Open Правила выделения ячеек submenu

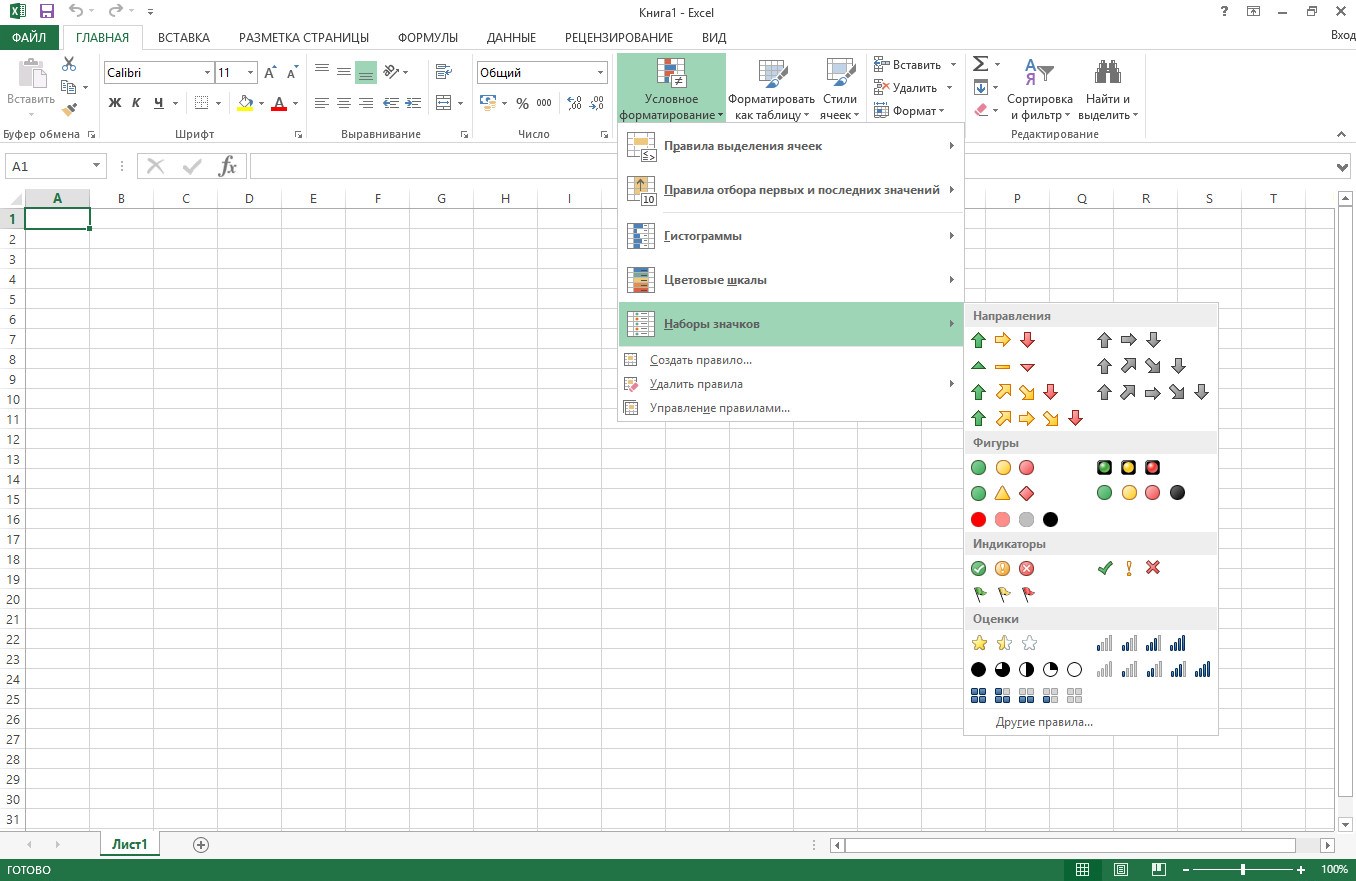coord(791,146)
